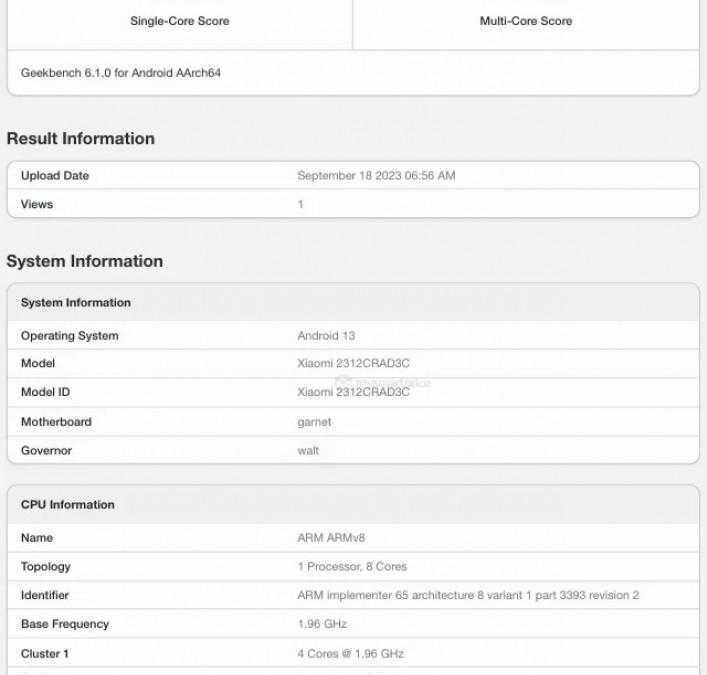This screenshot has height=675, width=707.
Task: Select the Android 13 value
Action: coord(326,336)
